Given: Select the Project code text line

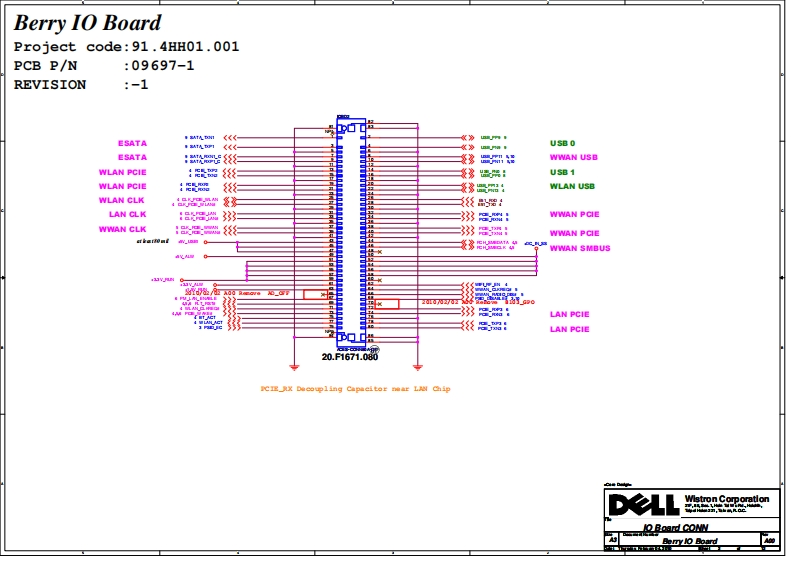Looking at the screenshot, I should coord(126,47).
